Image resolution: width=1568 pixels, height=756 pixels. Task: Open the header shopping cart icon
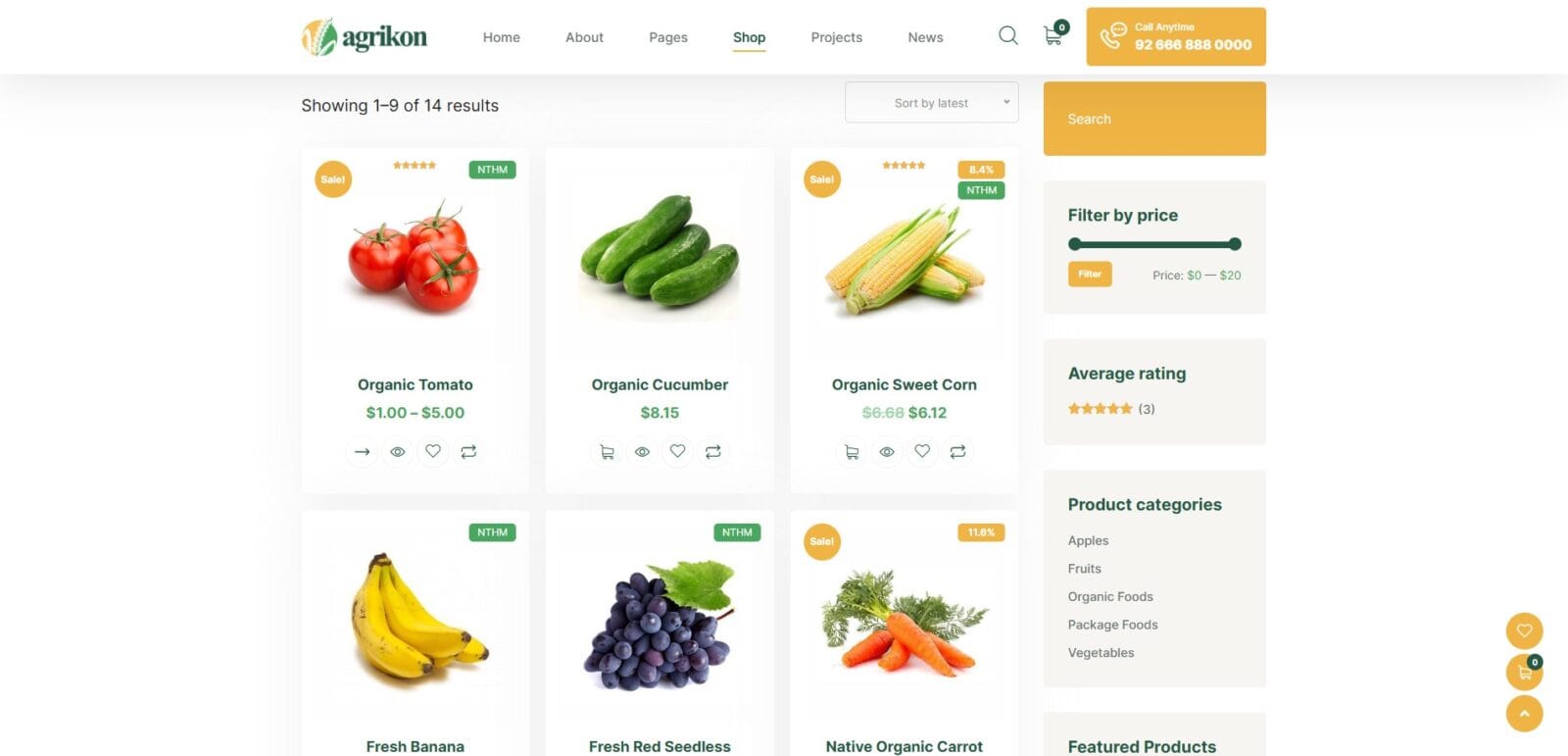[x=1053, y=36]
